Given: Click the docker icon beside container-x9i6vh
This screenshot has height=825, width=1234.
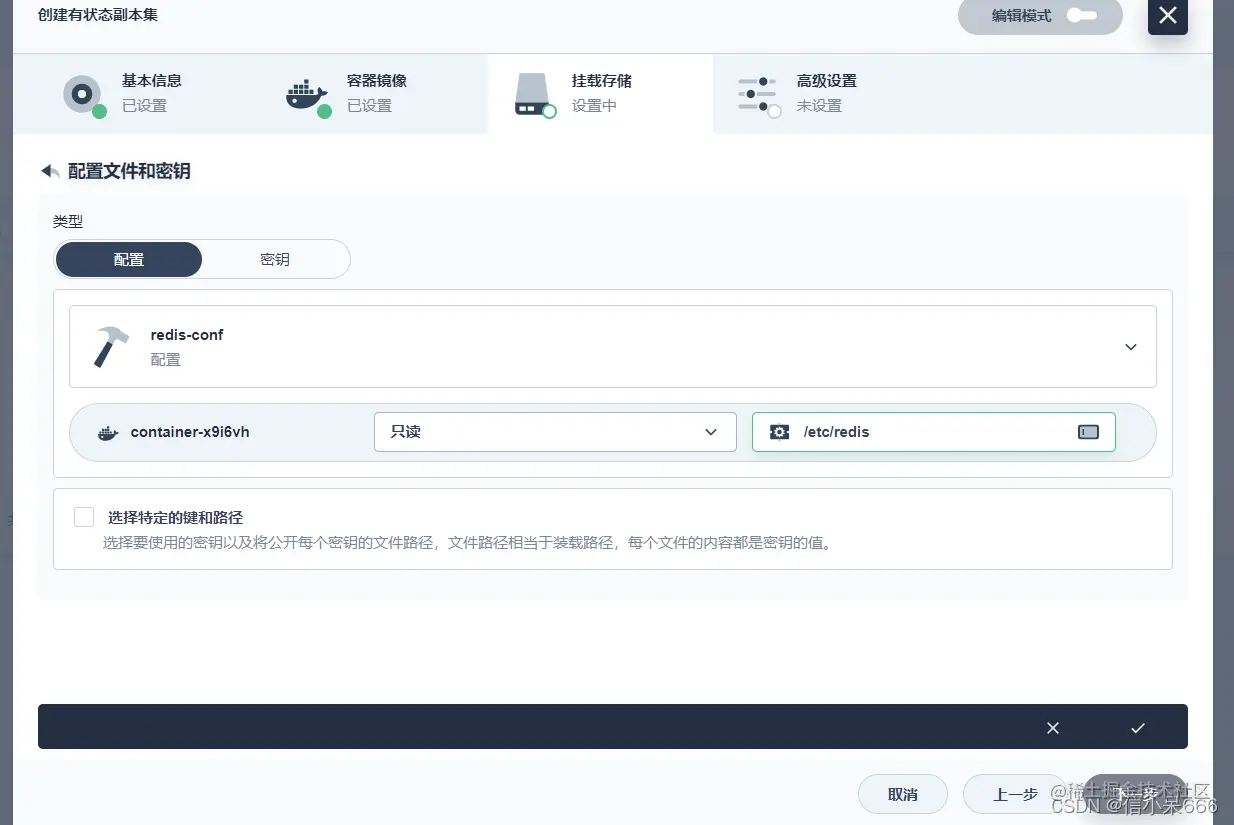Looking at the screenshot, I should coord(108,433).
